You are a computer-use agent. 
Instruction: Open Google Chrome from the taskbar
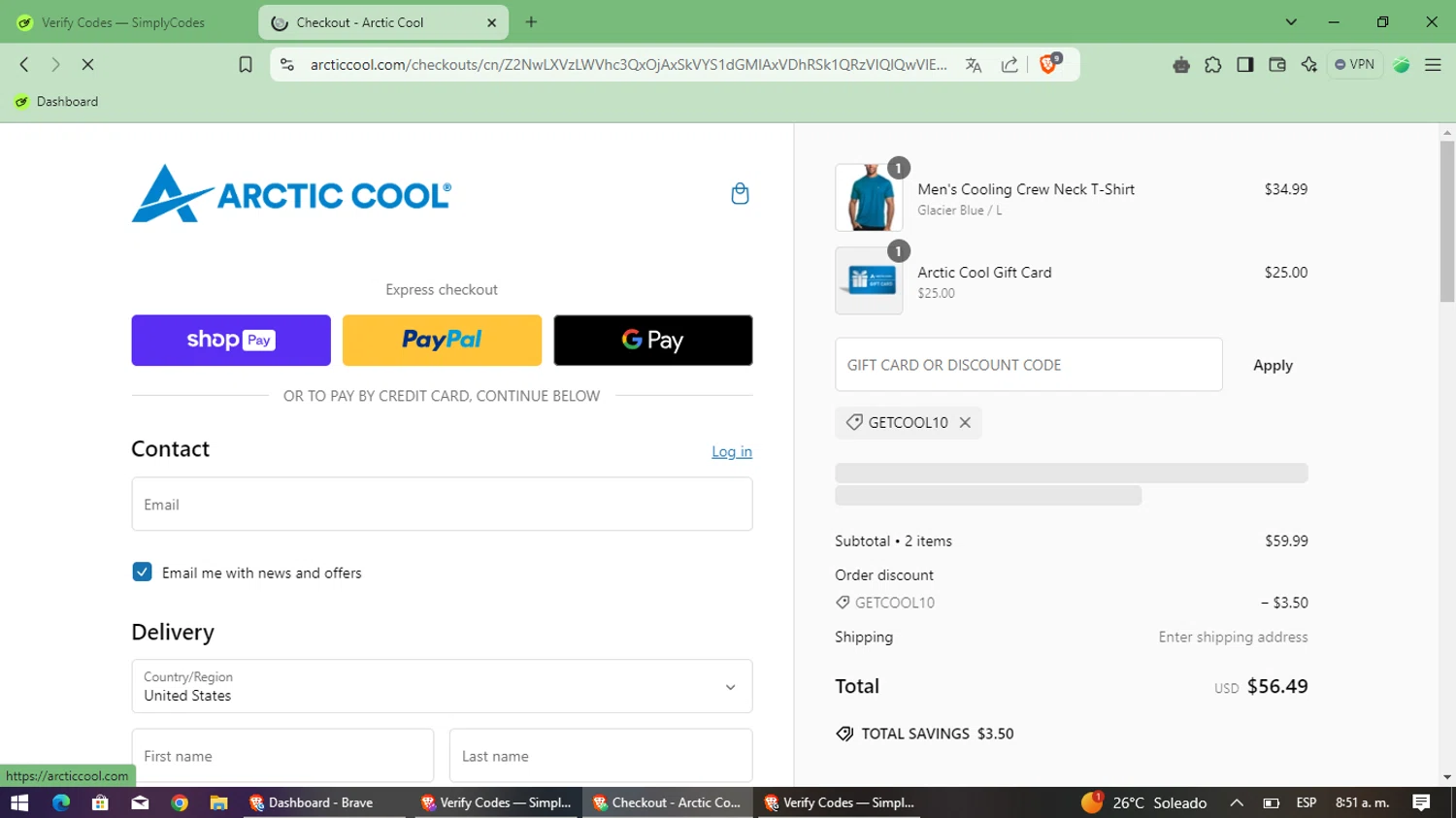pyautogui.click(x=180, y=802)
